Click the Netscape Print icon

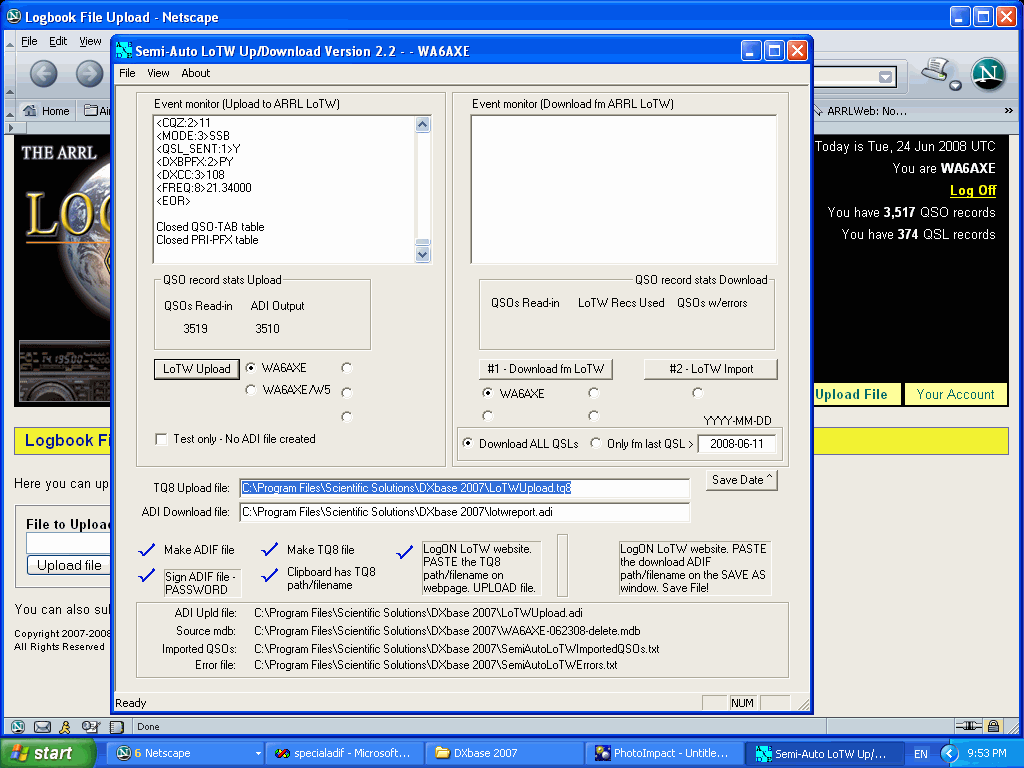pos(935,70)
